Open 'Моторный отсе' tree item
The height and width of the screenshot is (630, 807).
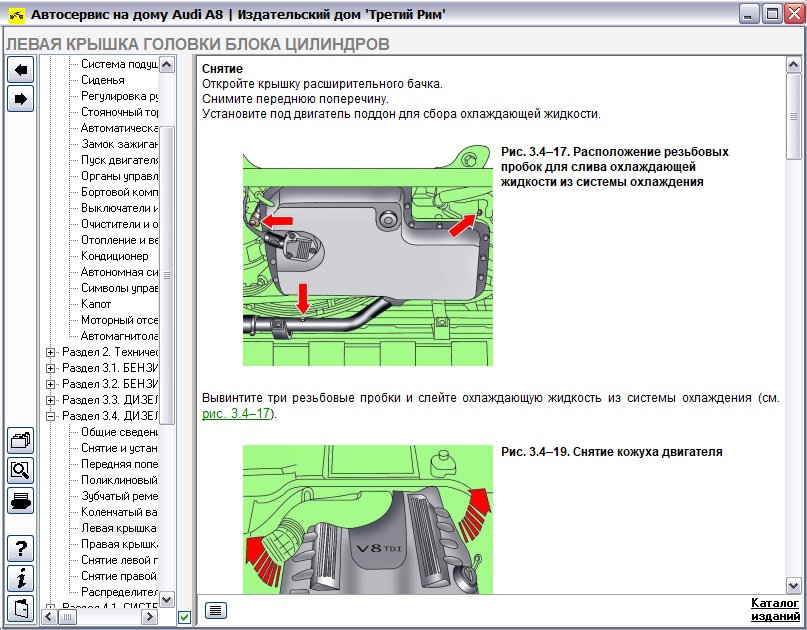click(x=119, y=320)
